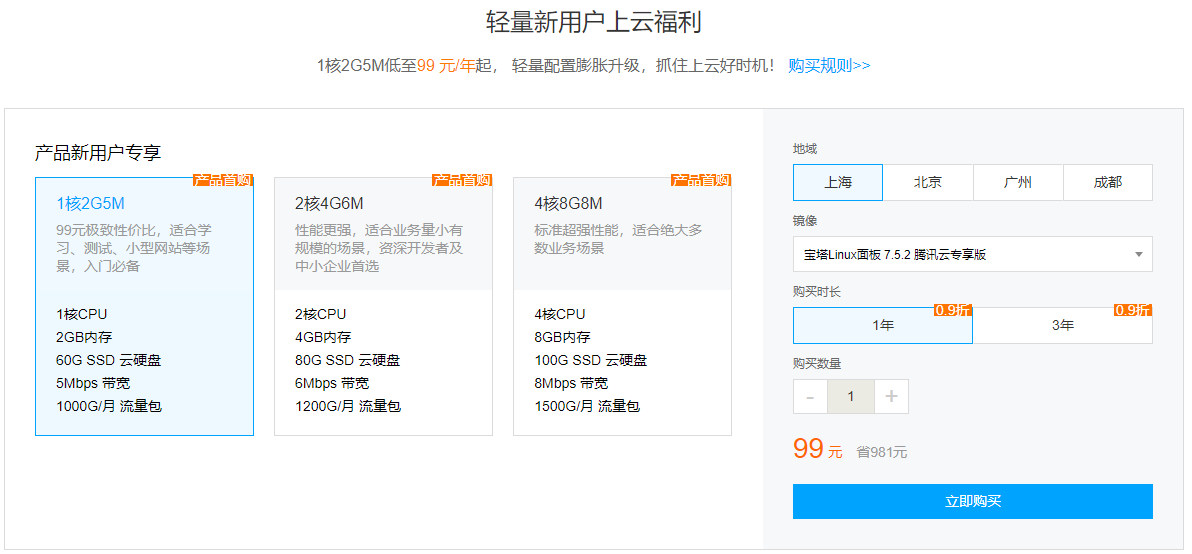Select the 1核2G5M plan card

coord(144,306)
